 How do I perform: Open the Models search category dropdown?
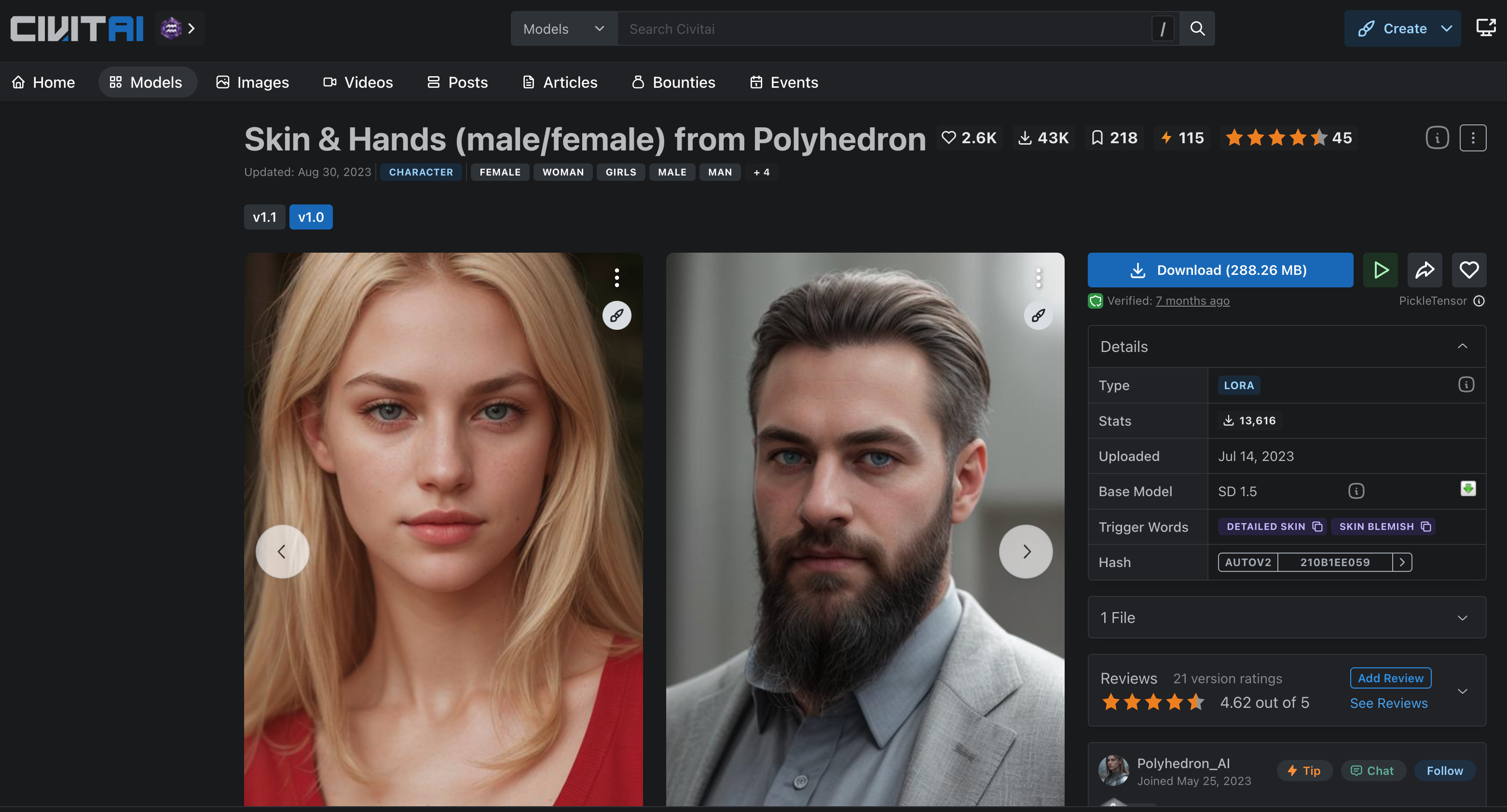point(563,28)
